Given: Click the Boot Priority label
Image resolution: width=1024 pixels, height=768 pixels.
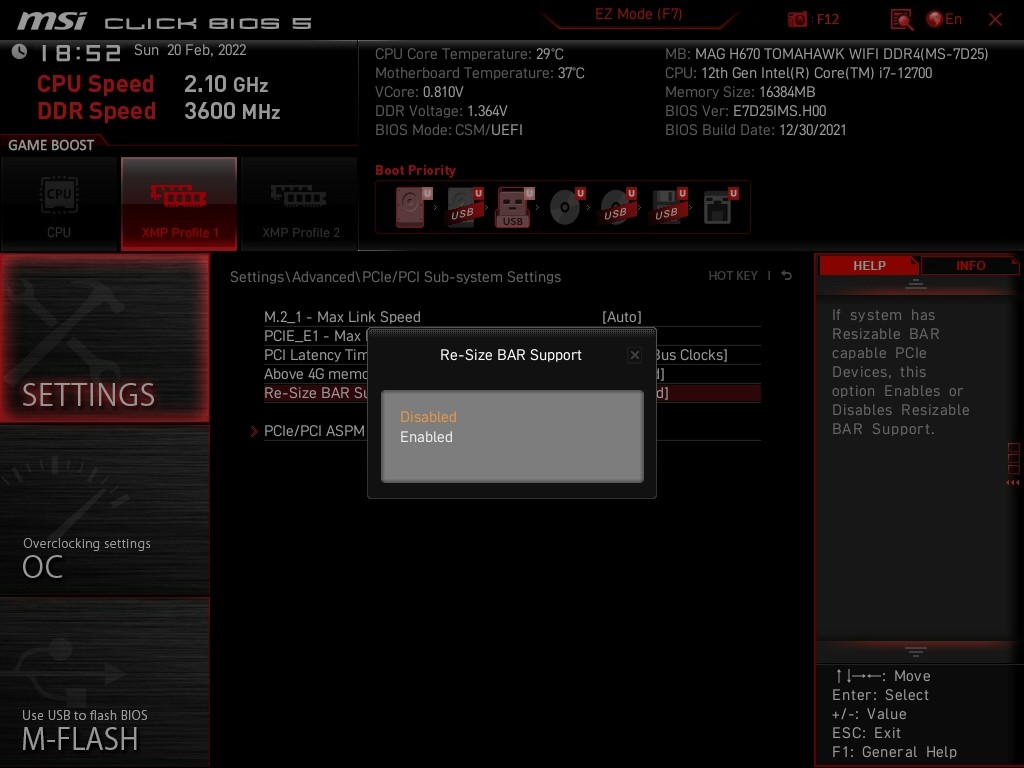Looking at the screenshot, I should tap(415, 170).
